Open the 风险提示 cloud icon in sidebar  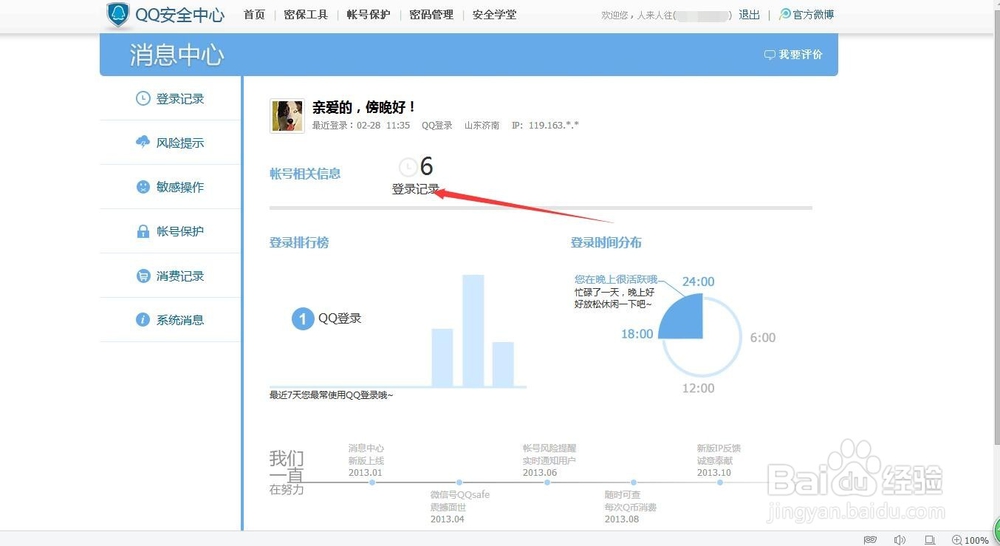[143, 142]
